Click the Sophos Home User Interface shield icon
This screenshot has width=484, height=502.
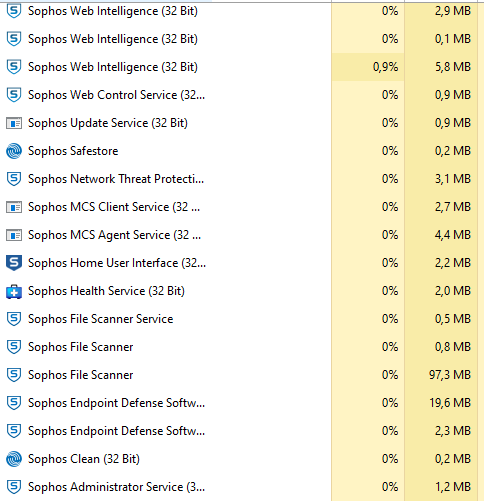tap(14, 263)
